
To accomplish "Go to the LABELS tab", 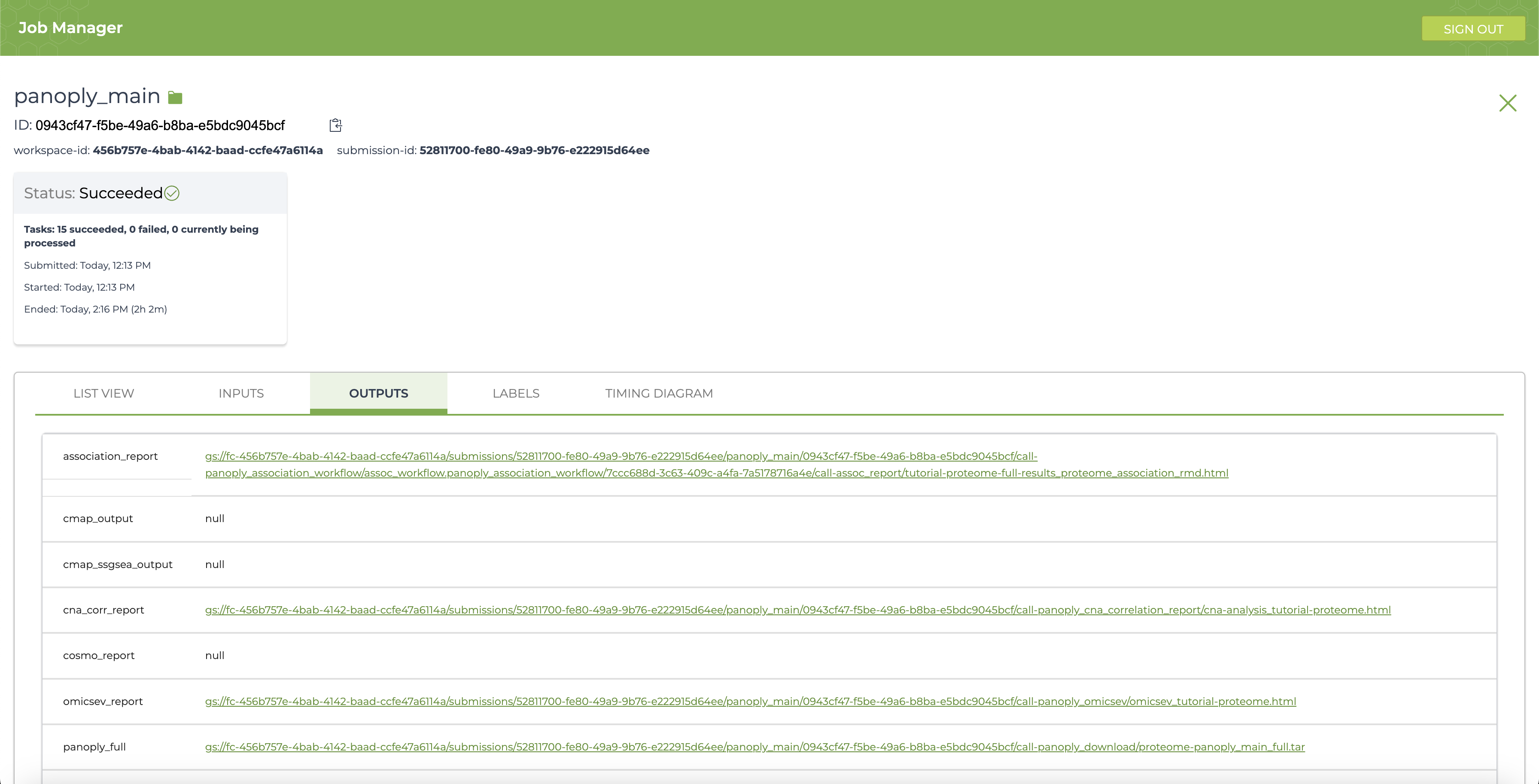I will click(x=516, y=393).
